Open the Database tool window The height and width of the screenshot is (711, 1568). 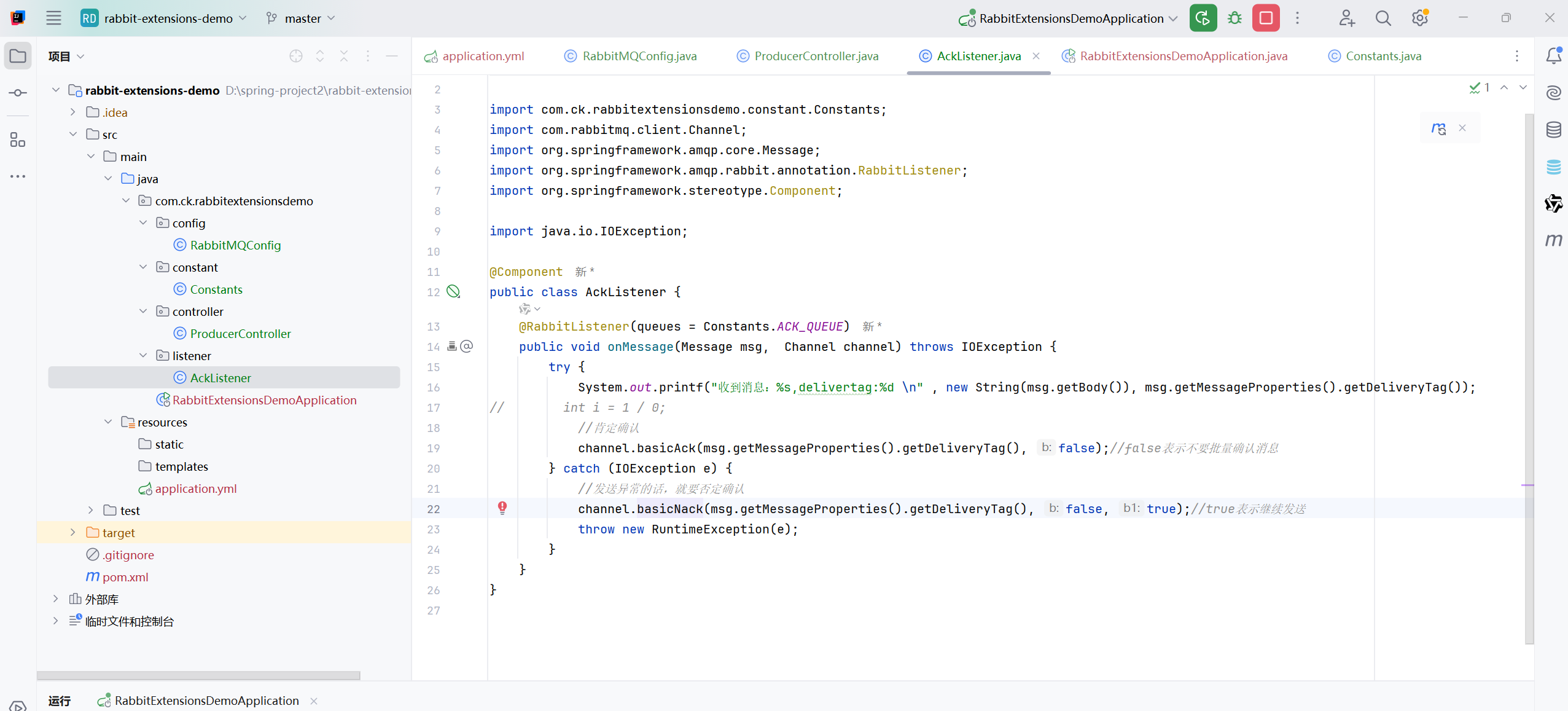[1553, 130]
